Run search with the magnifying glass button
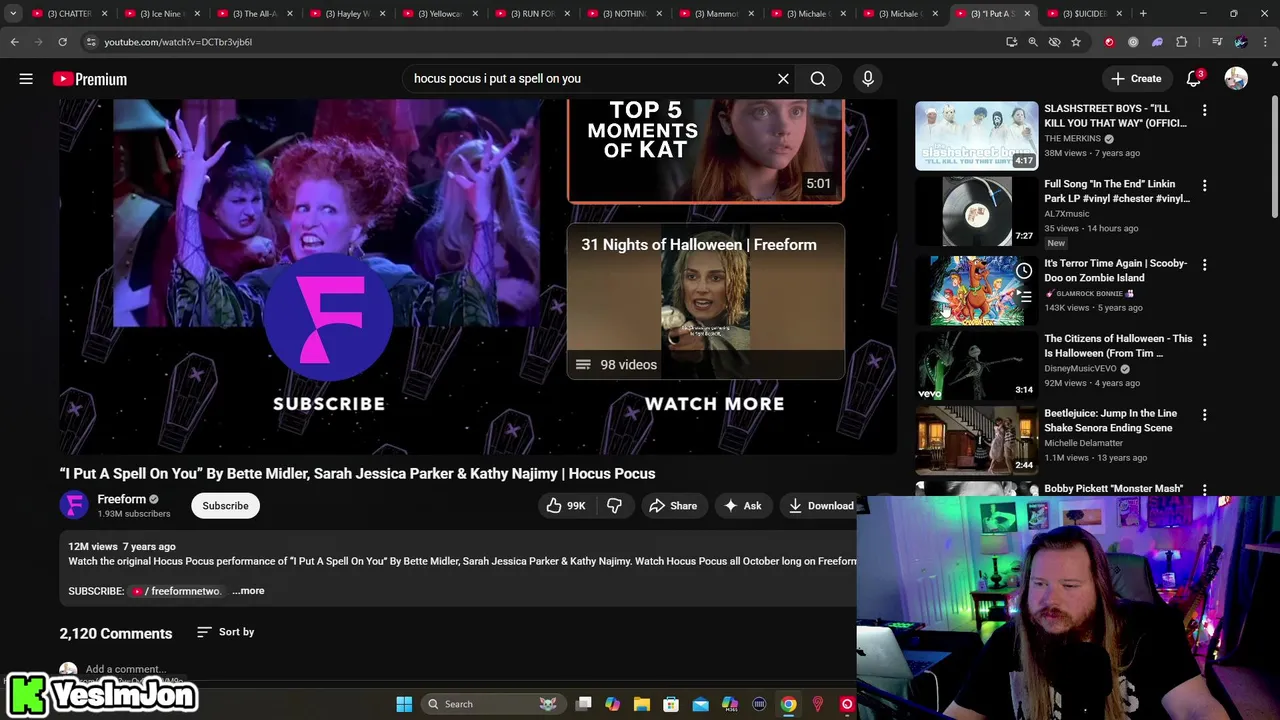This screenshot has height=720, width=1280. 818,79
